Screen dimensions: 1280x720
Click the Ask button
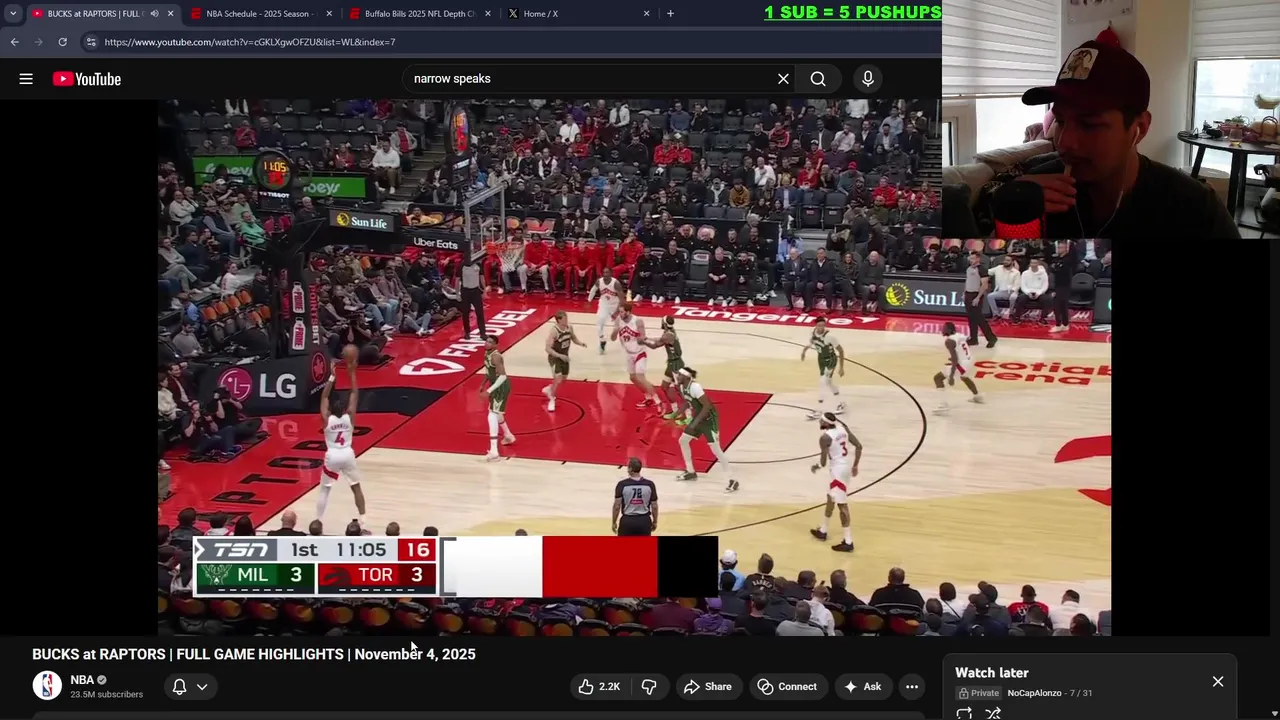coord(862,686)
